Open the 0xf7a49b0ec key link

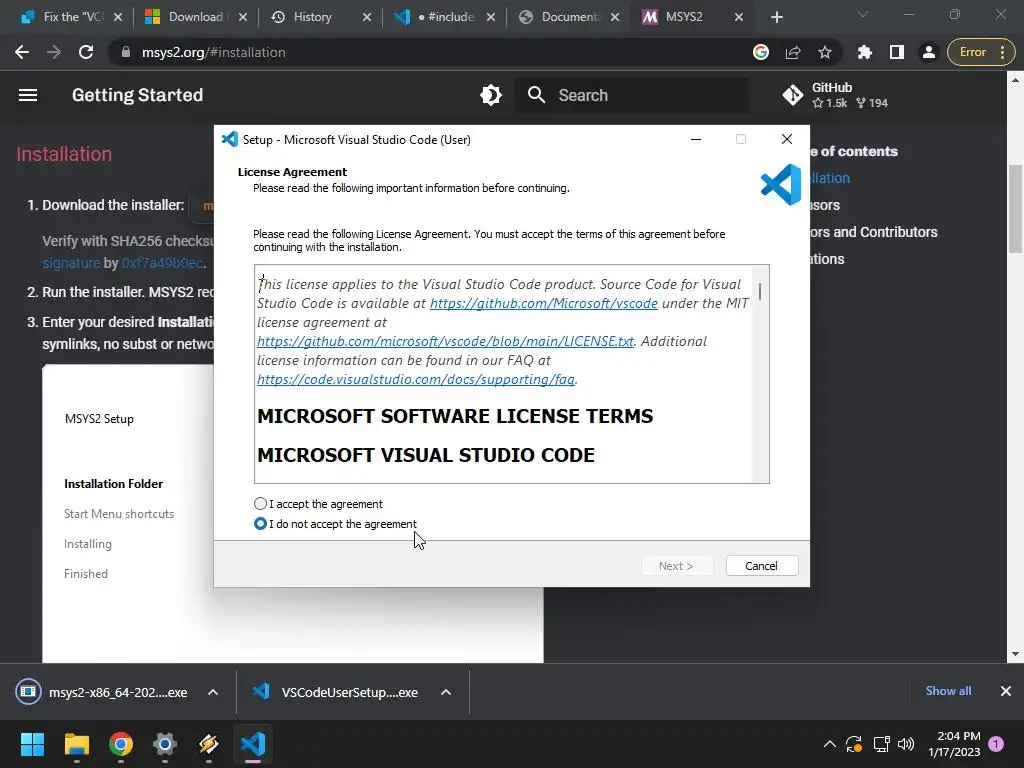[x=162, y=263]
